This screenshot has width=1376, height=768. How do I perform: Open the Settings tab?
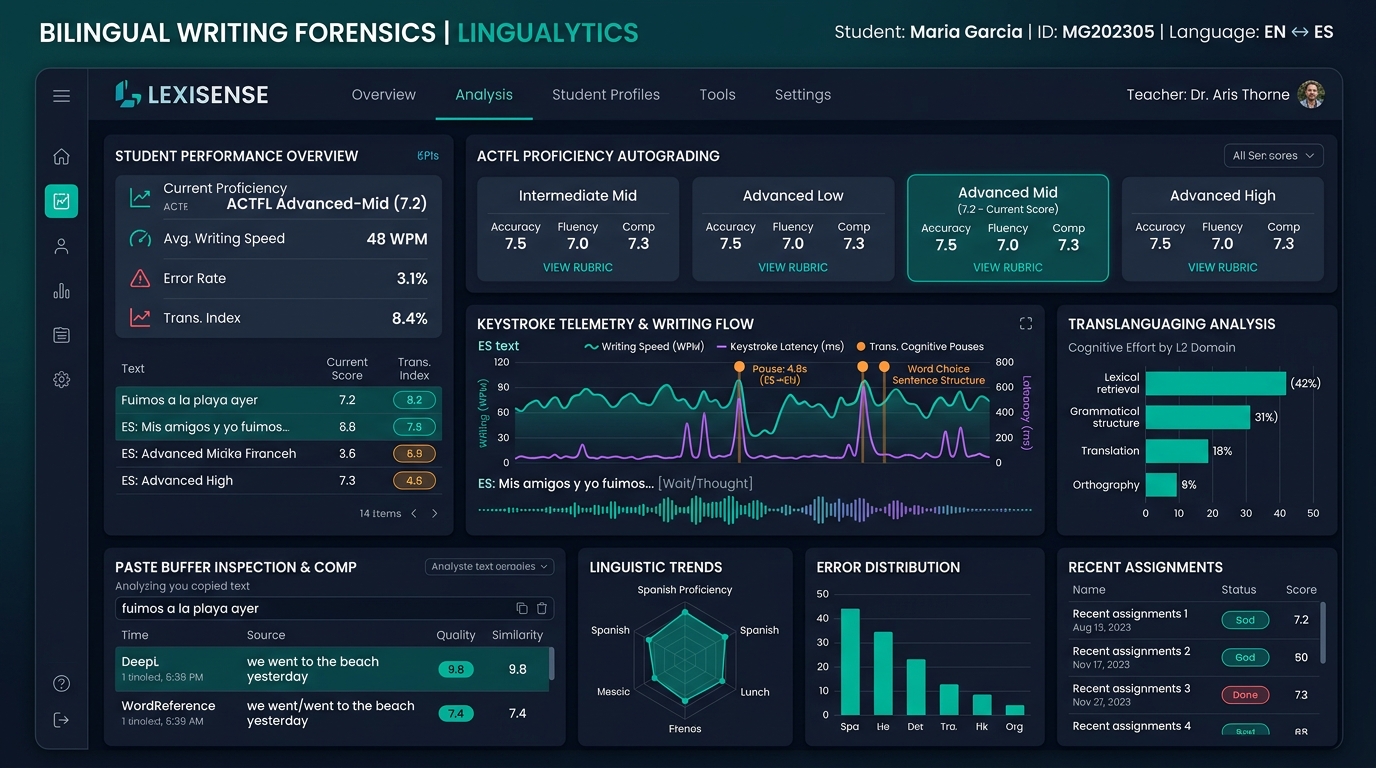pos(803,95)
